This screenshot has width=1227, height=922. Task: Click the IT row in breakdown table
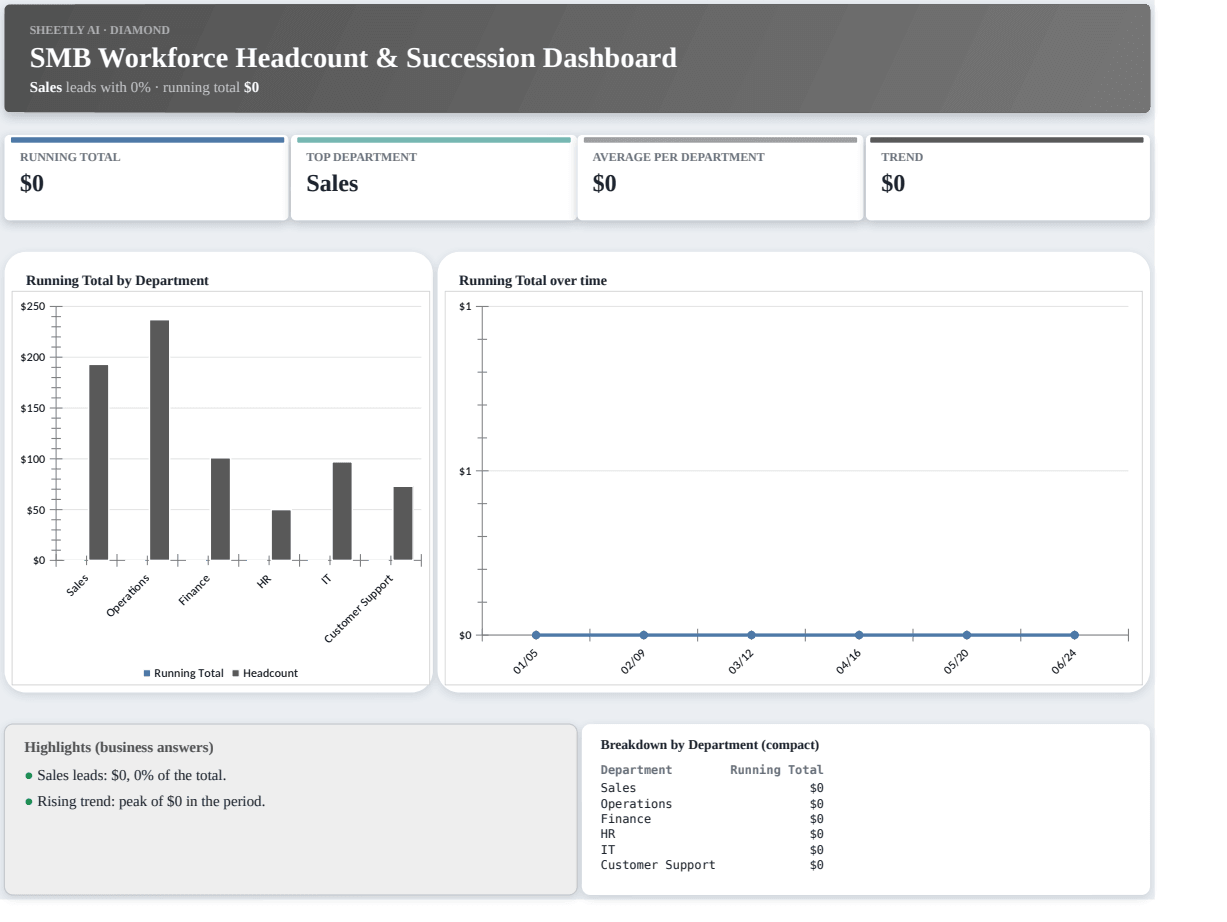pos(712,850)
